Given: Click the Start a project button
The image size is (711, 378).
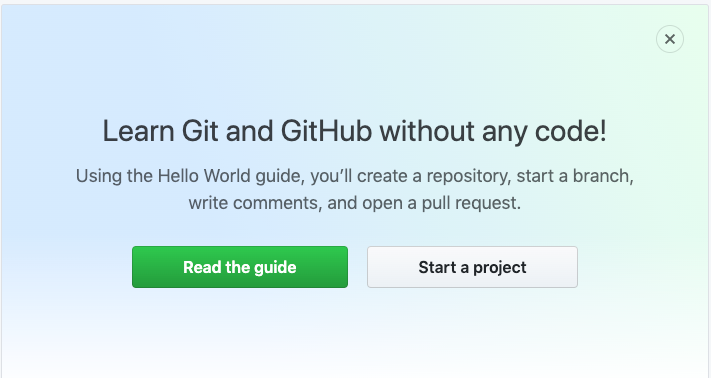Looking at the screenshot, I should [472, 267].
